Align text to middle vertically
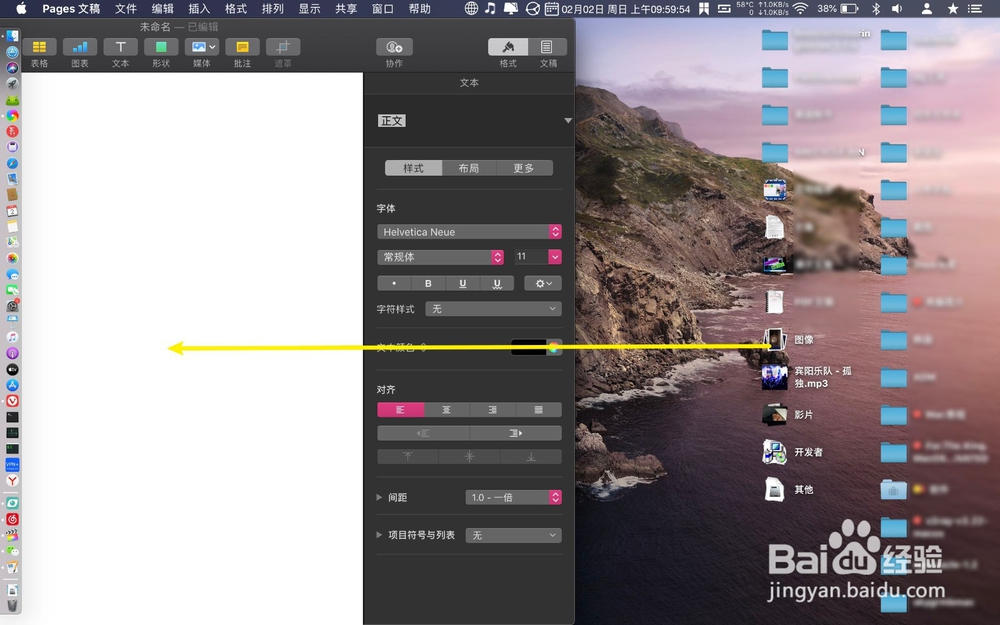The width and height of the screenshot is (1000, 625). coord(469,457)
